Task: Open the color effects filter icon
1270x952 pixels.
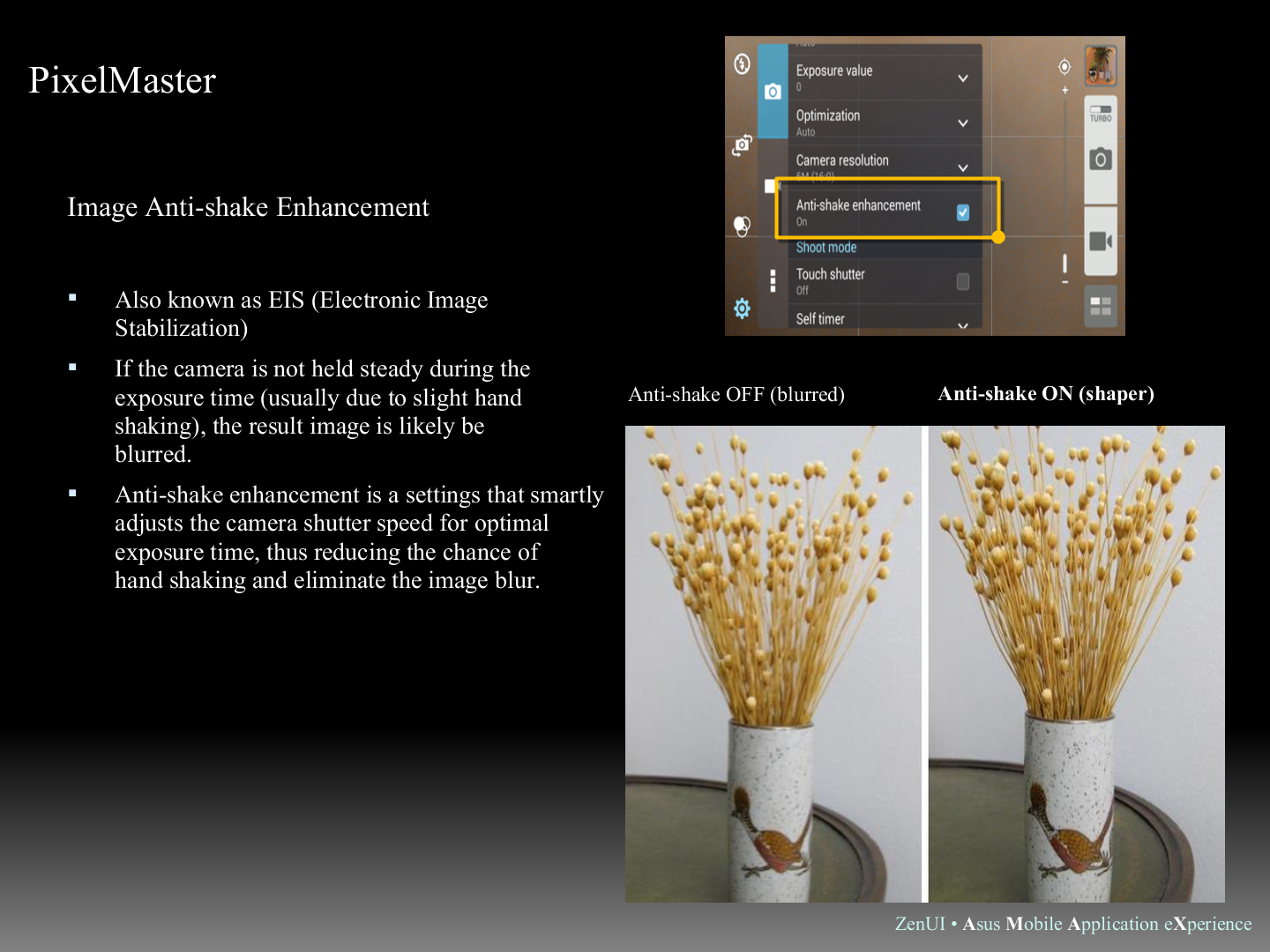Action: point(742,227)
